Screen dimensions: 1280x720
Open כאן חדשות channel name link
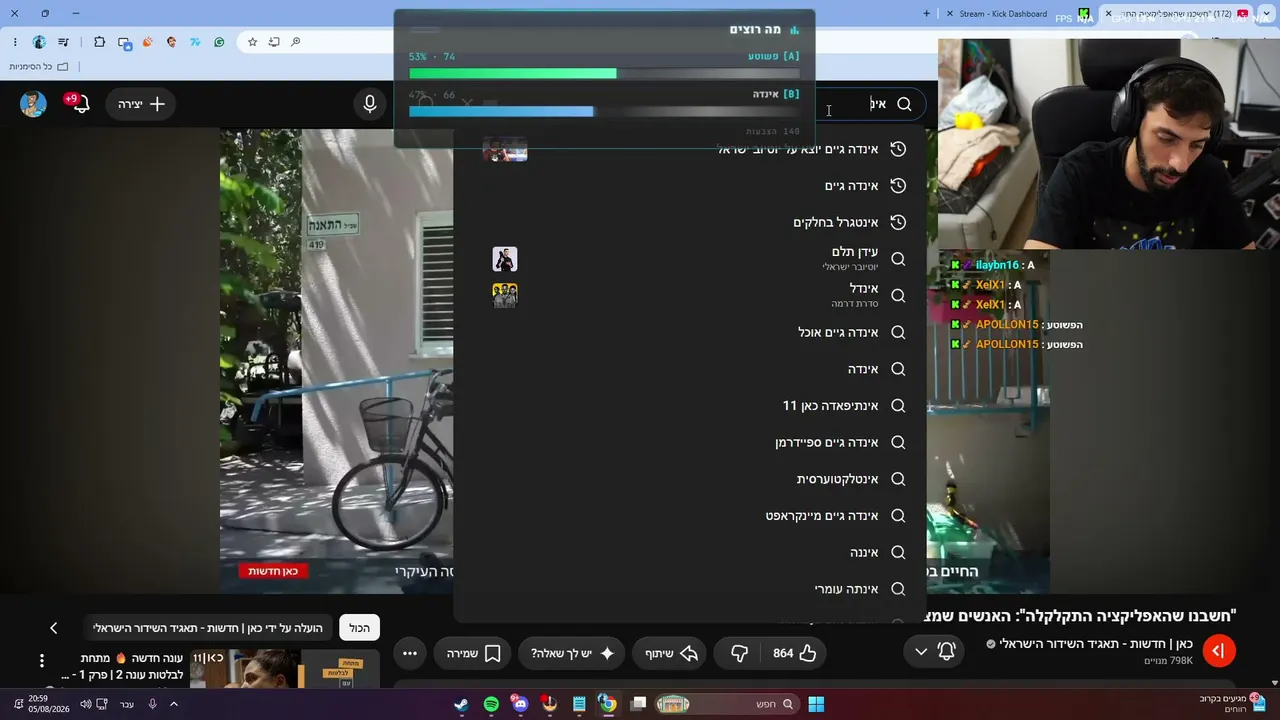pos(1096,644)
